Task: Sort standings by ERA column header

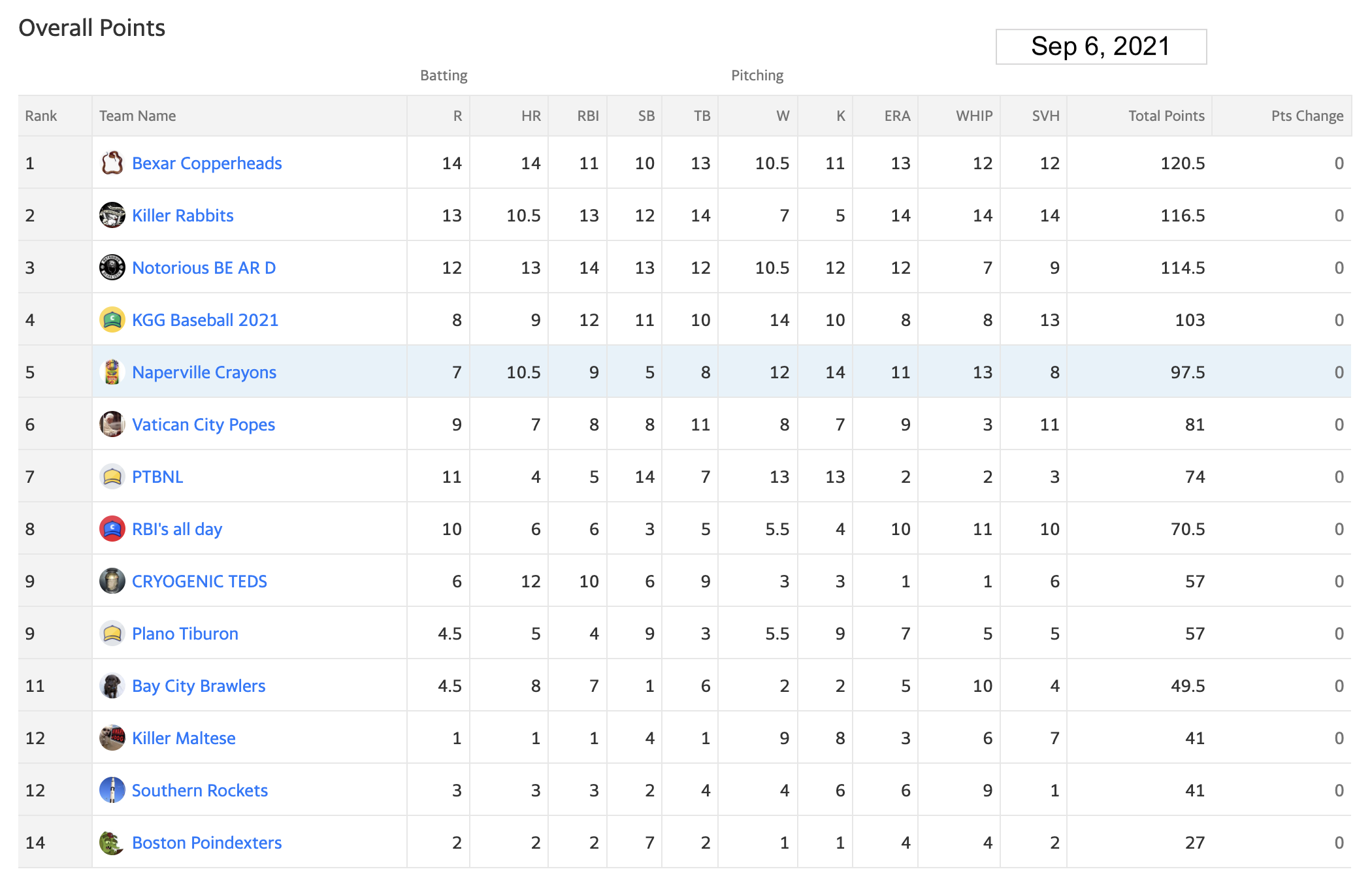Action: pyautogui.click(x=897, y=116)
